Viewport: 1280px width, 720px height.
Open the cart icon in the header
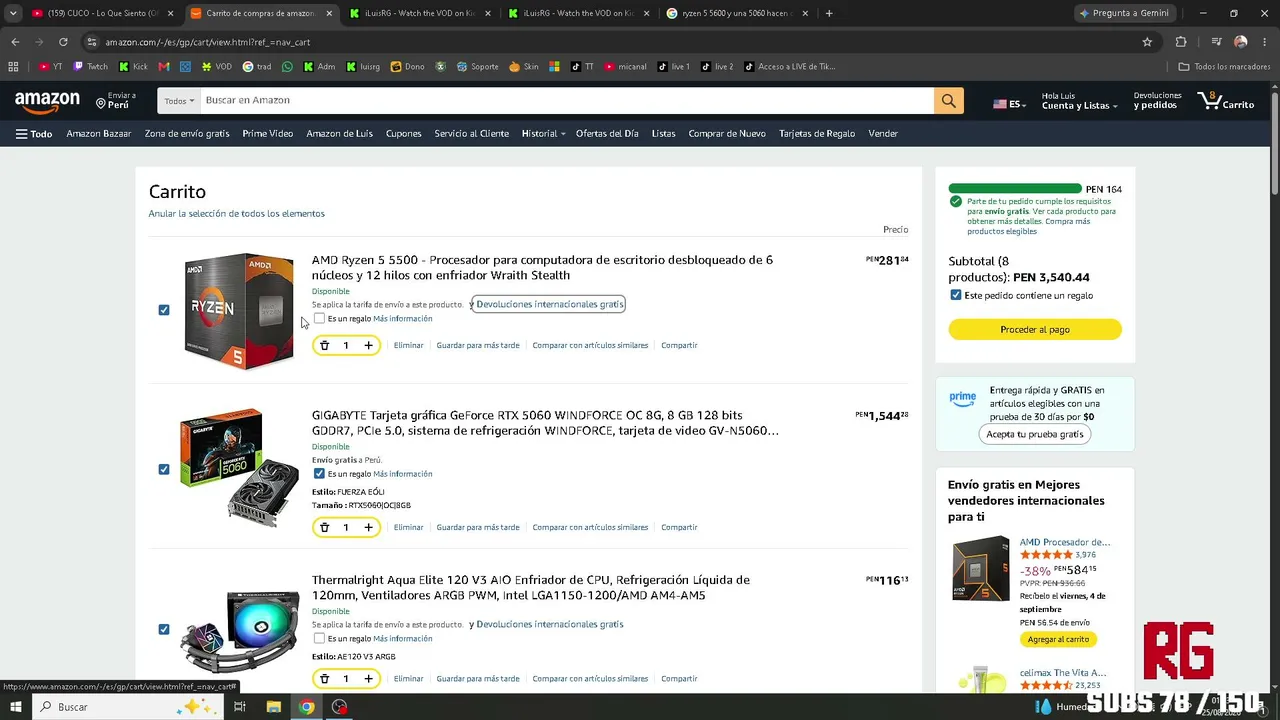(1225, 101)
